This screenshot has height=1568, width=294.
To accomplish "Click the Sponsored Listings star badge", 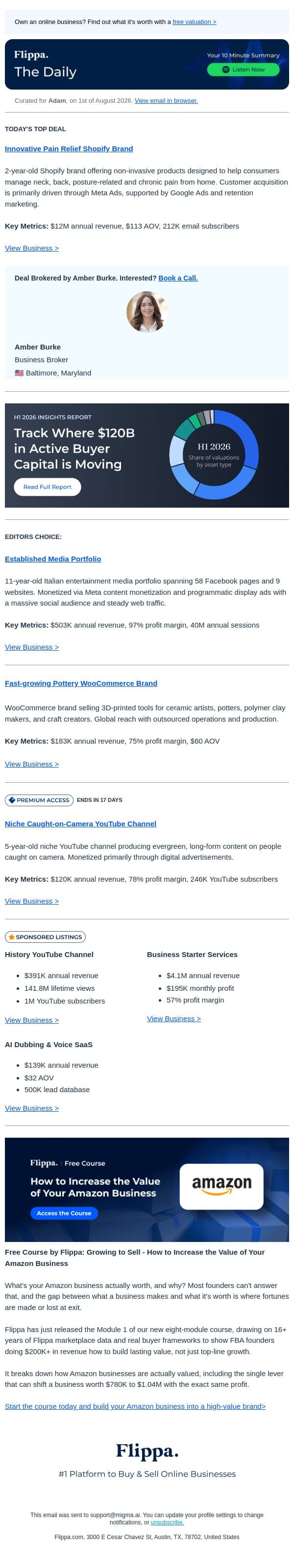I will pyautogui.click(x=45, y=937).
